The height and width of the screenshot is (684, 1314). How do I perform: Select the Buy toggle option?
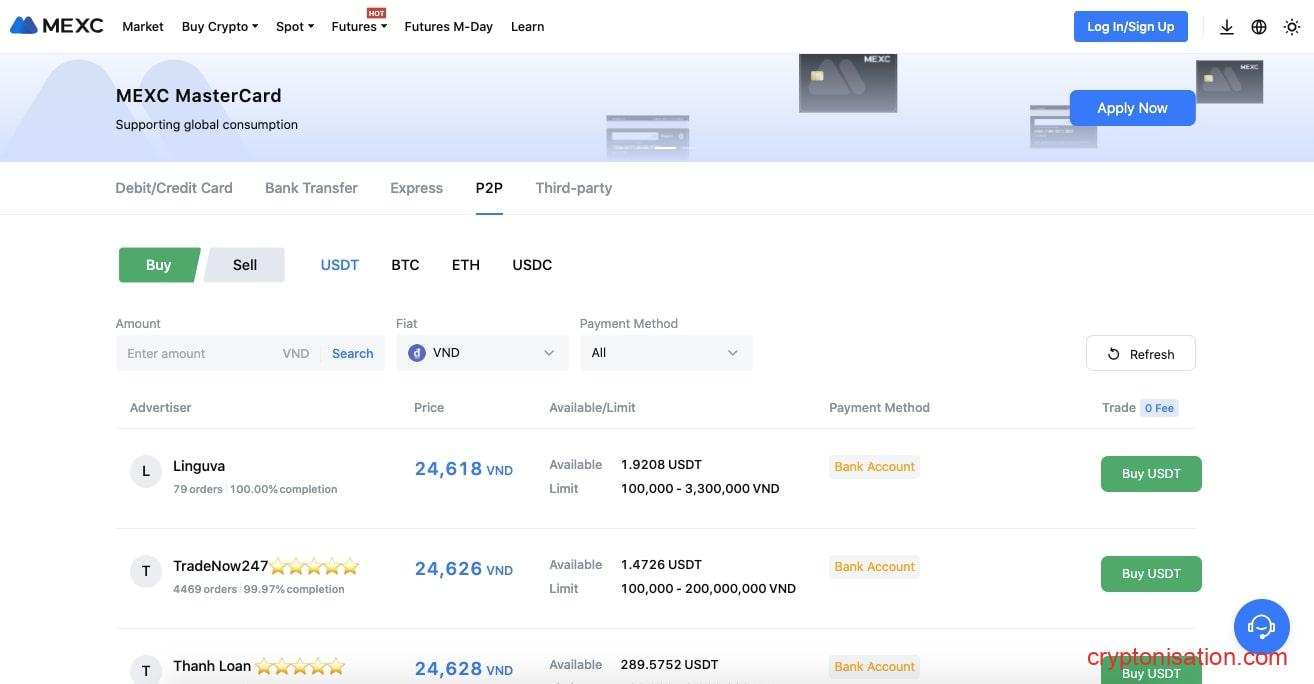(x=158, y=264)
